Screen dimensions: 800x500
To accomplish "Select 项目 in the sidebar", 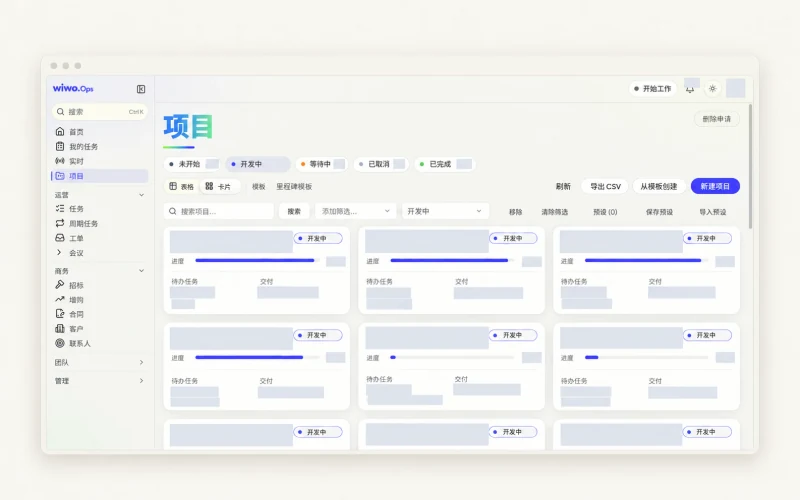I will 99,176.
